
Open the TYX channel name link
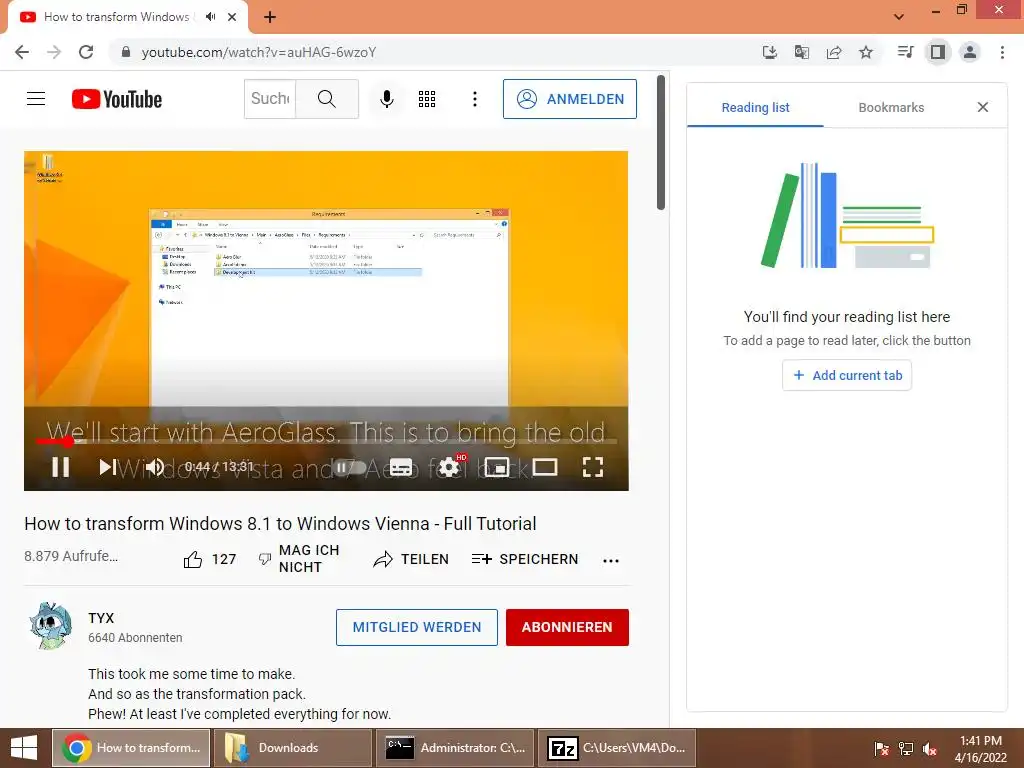[101, 618]
